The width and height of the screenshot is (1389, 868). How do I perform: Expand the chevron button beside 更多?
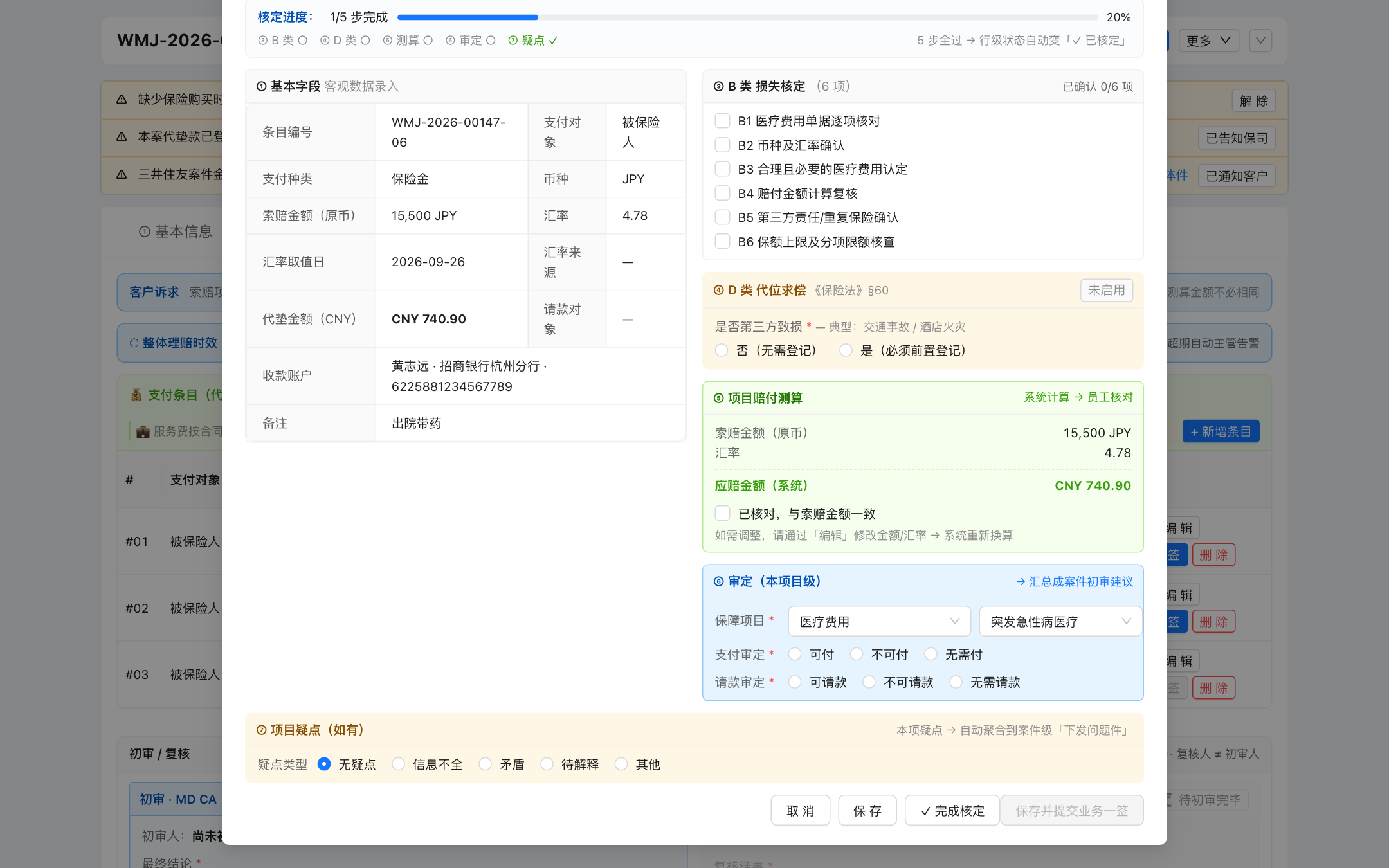pyautogui.click(x=1260, y=41)
